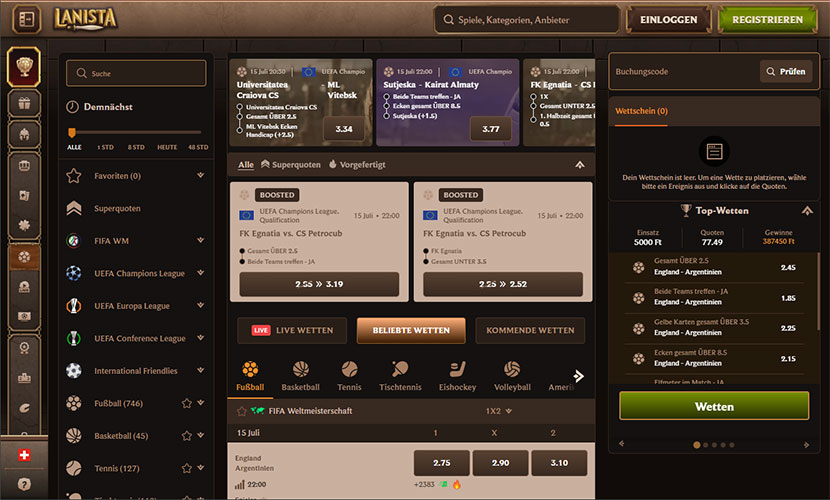Star Fußball (746) as favorite
The width and height of the screenshot is (830, 500).
point(186,403)
